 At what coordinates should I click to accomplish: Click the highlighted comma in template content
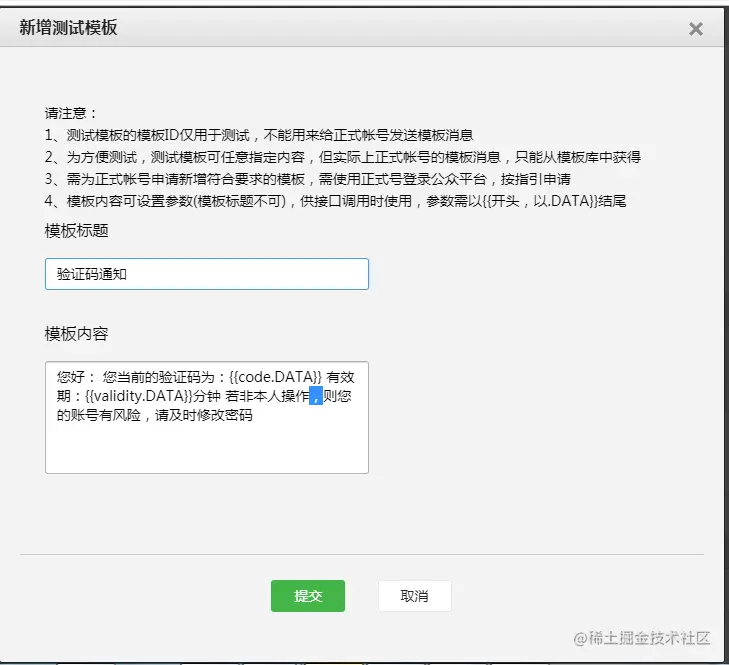coord(316,396)
